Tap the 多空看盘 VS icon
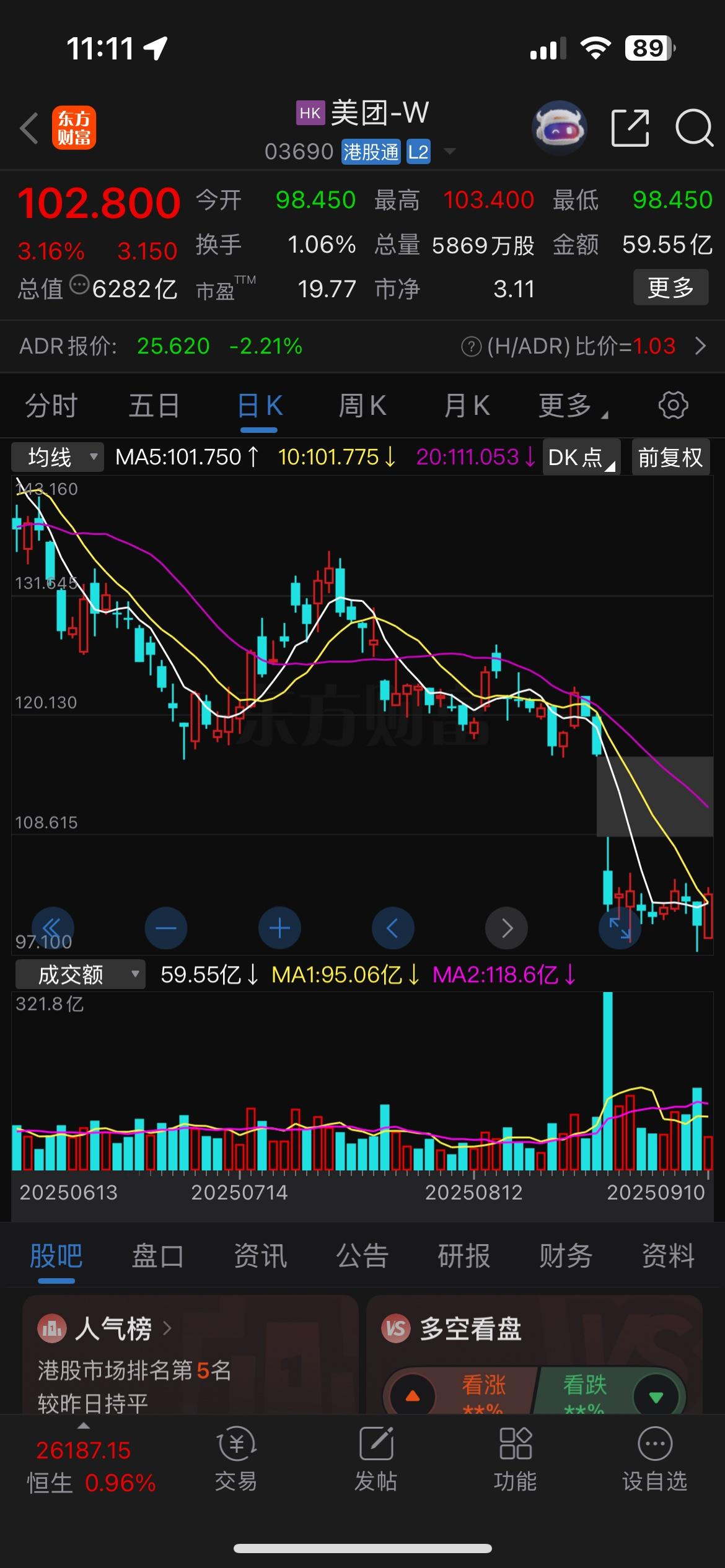 (x=396, y=1328)
